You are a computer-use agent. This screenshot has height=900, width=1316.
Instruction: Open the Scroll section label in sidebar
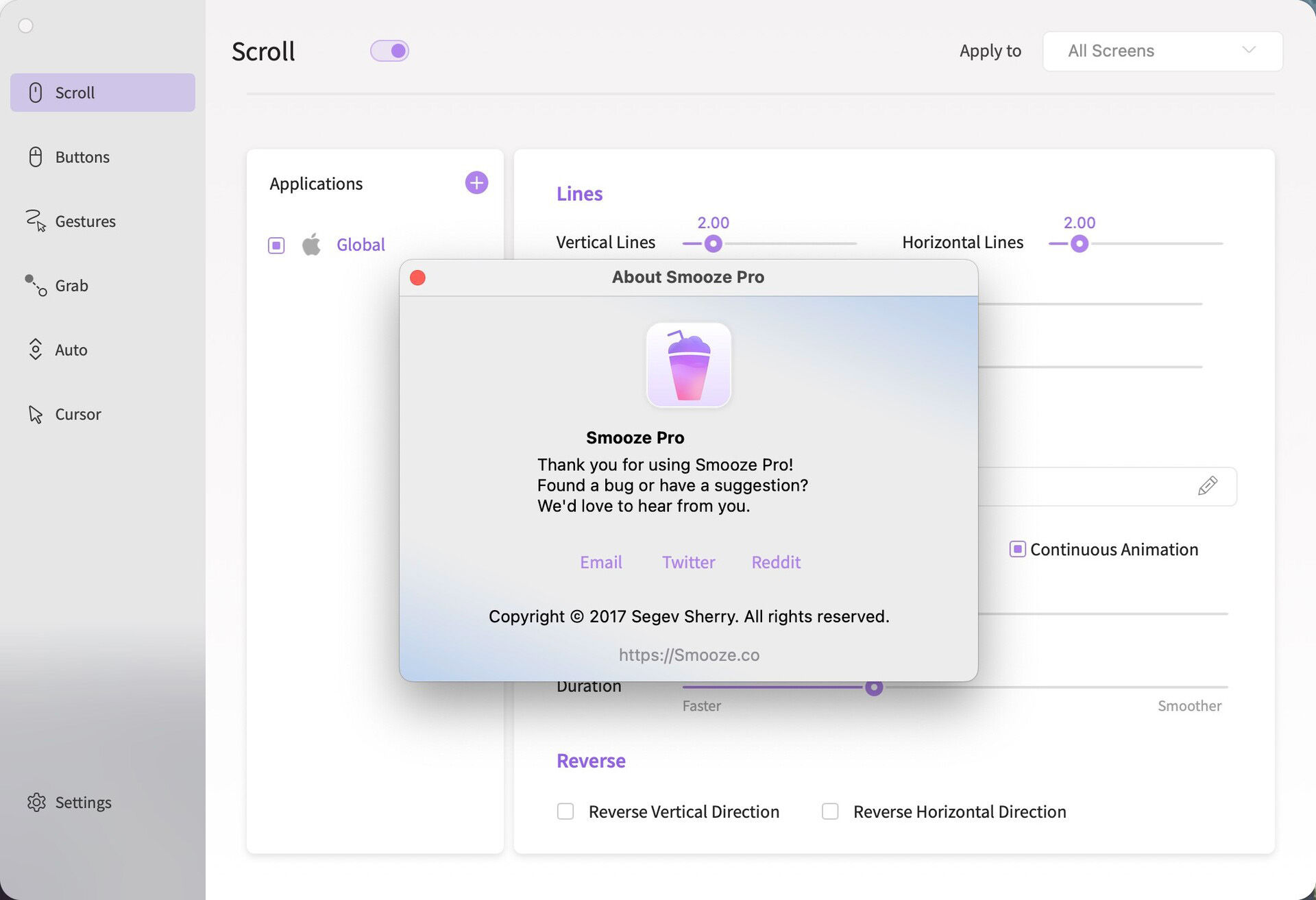click(75, 93)
